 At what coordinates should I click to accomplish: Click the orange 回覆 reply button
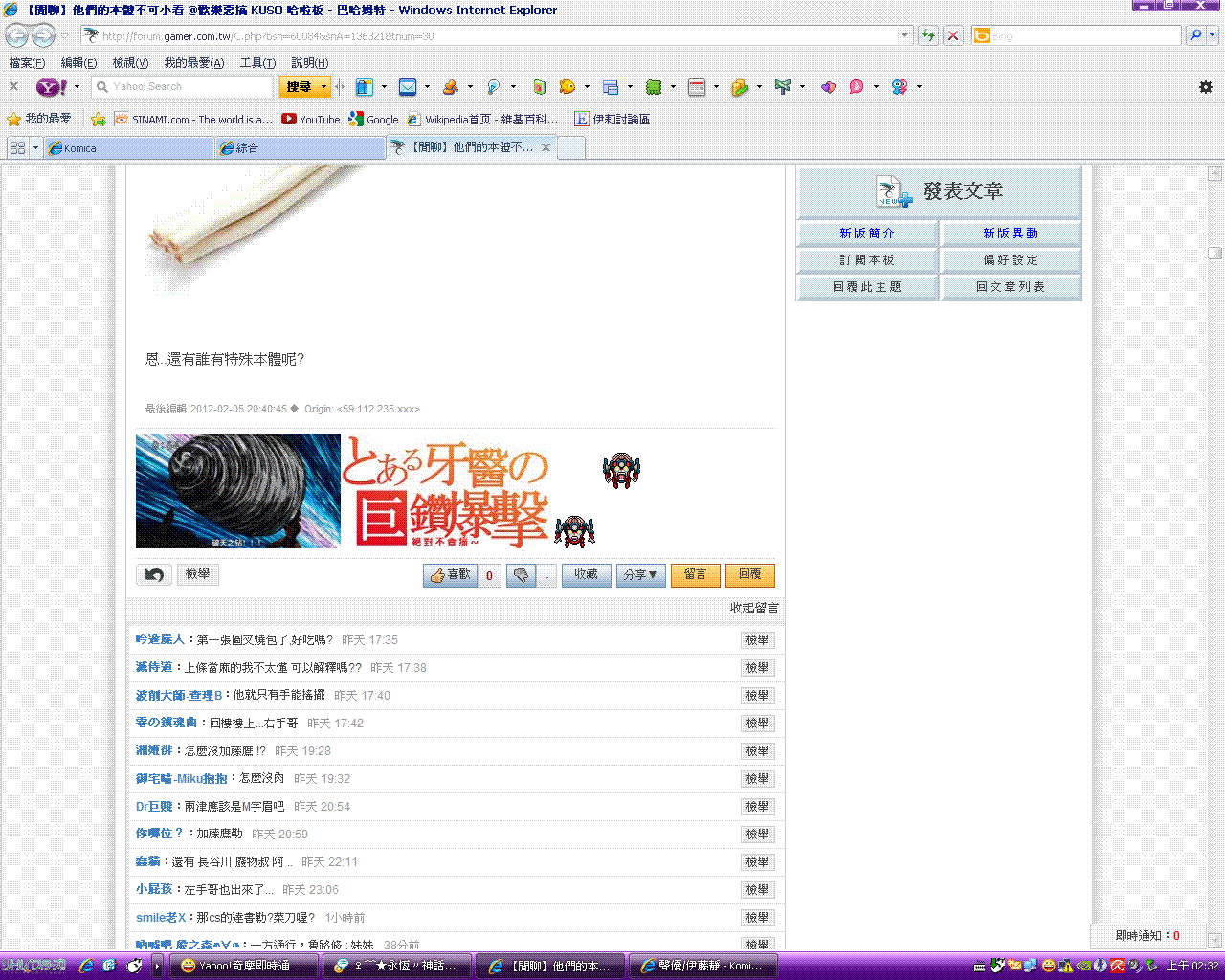750,575
